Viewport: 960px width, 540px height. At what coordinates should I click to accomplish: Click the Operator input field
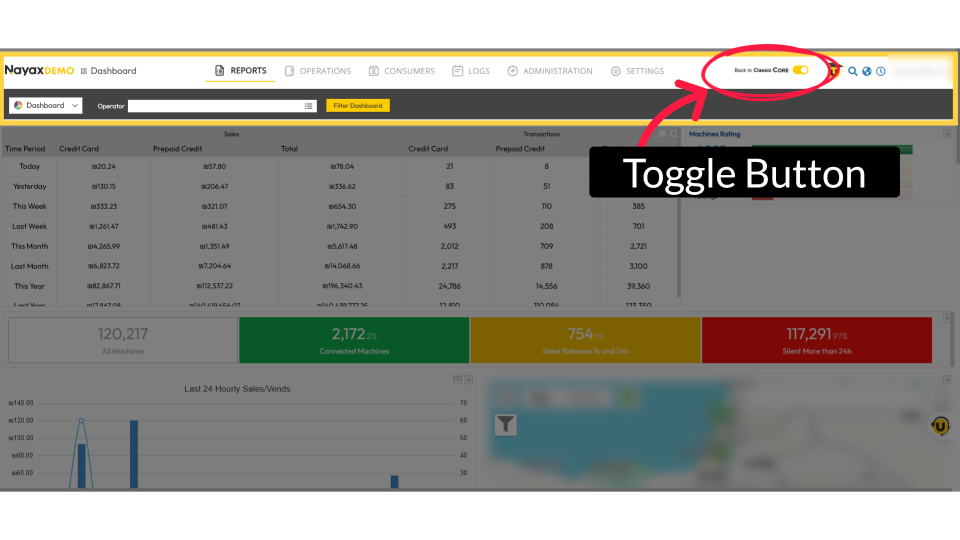click(215, 105)
